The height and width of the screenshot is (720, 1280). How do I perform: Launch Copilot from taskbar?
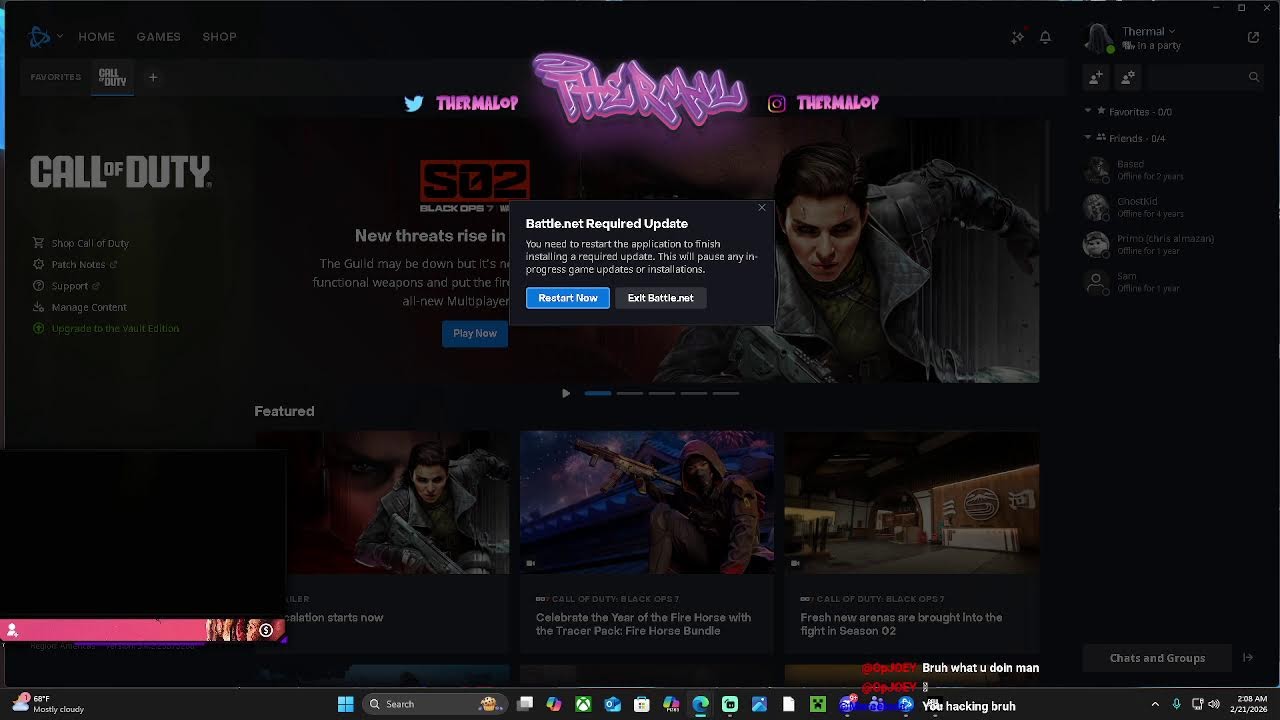pyautogui.click(x=554, y=704)
